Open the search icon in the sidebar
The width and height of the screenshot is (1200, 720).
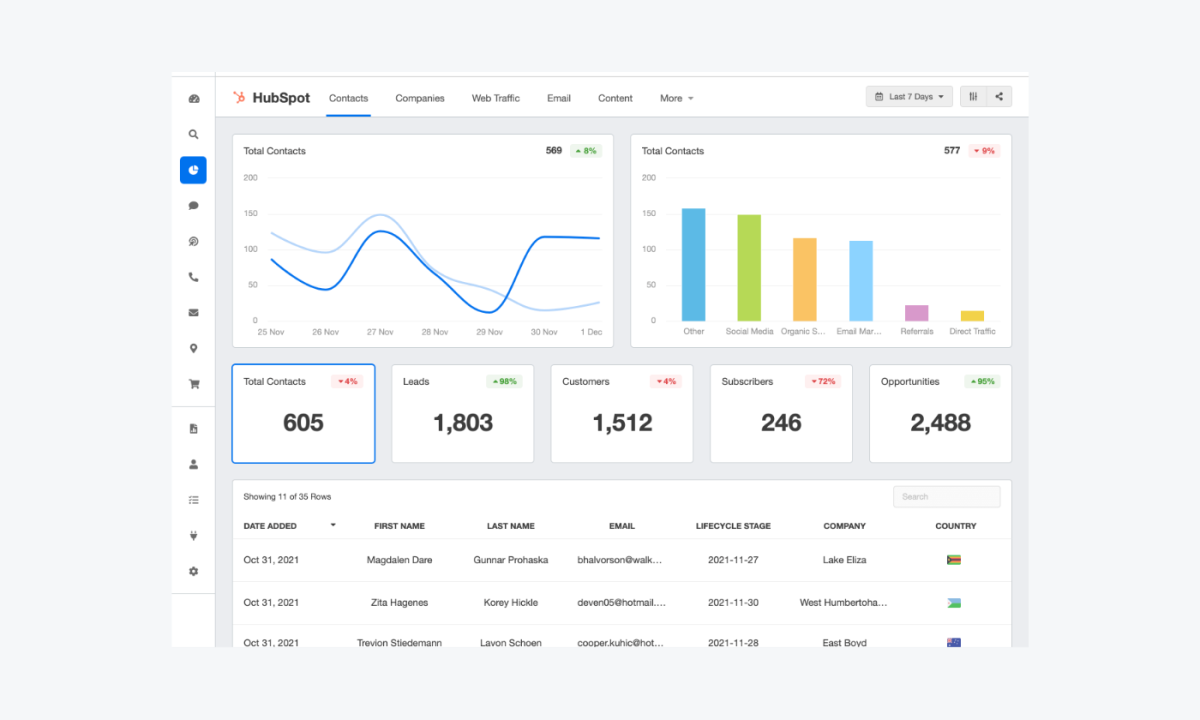(x=193, y=134)
